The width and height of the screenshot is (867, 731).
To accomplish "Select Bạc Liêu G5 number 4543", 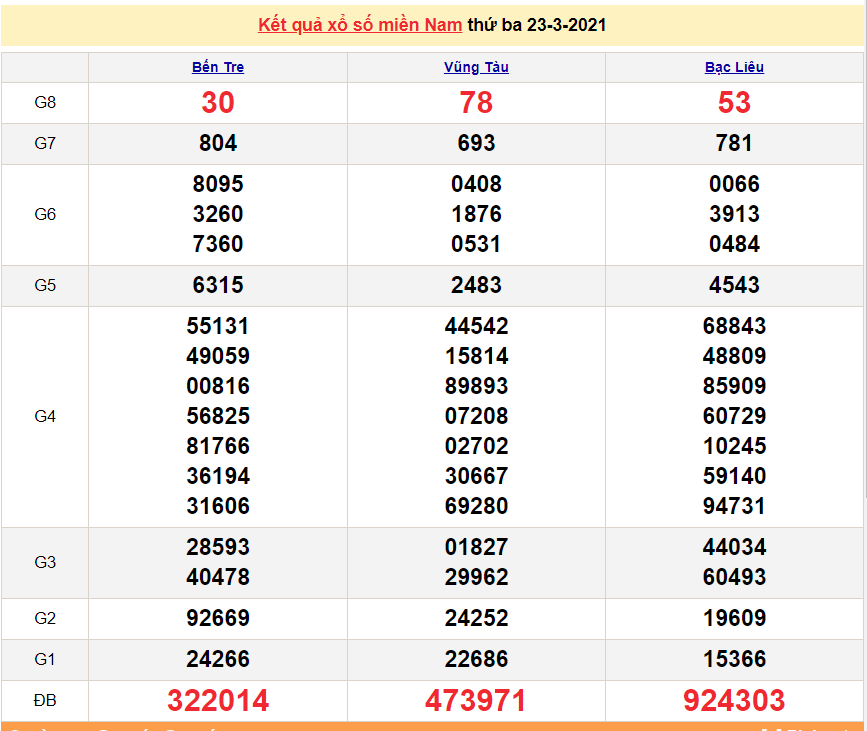I will (x=734, y=286).
